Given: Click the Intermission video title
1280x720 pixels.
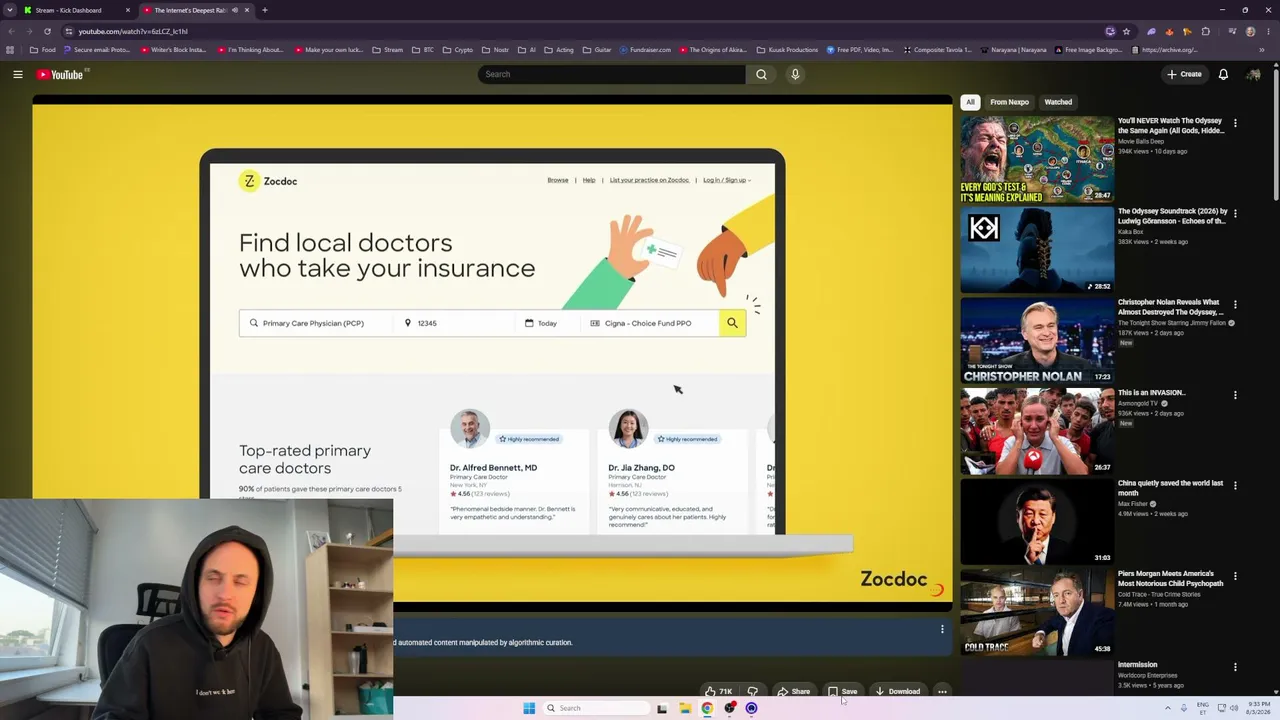Looking at the screenshot, I should tap(1137, 665).
